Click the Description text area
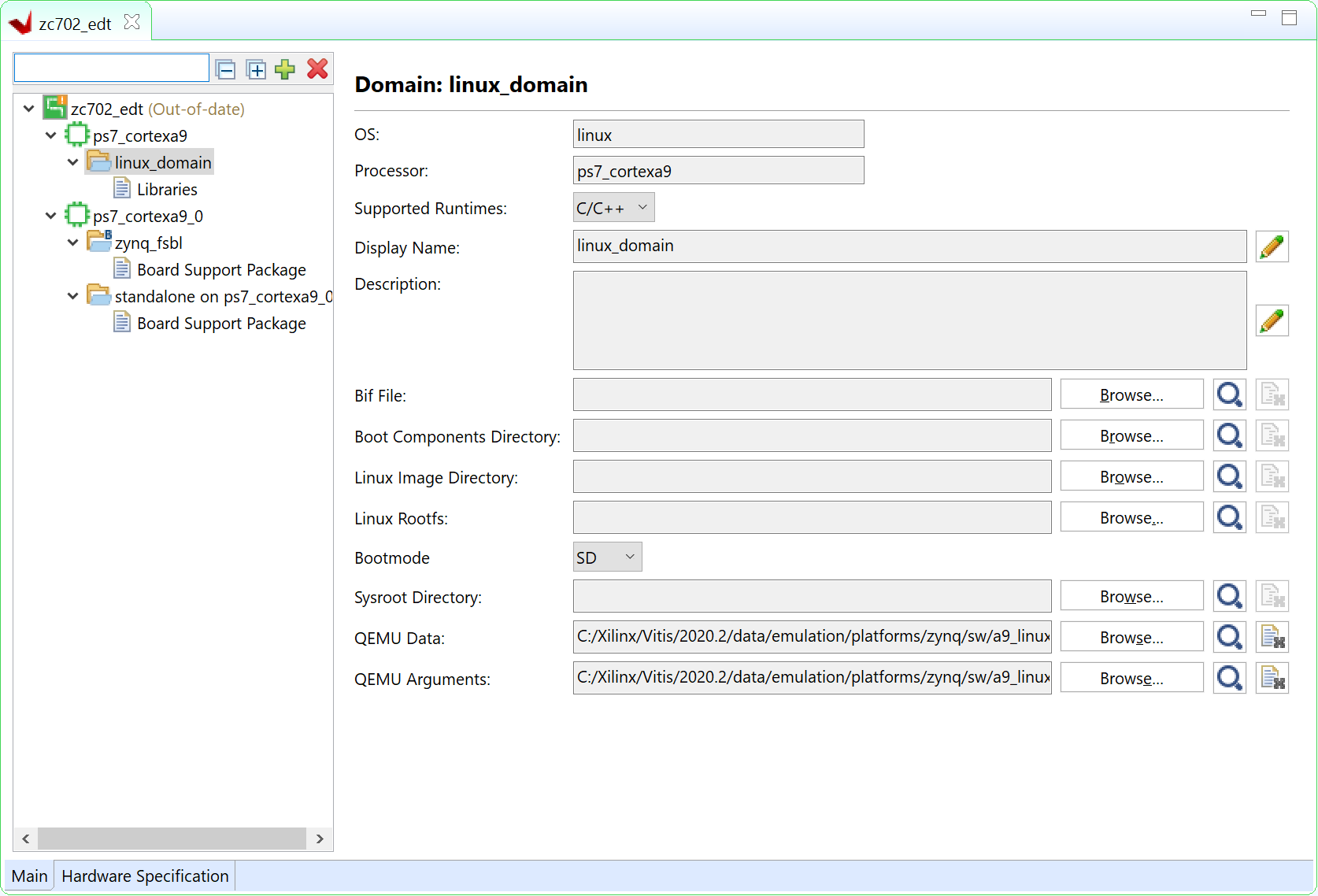The height and width of the screenshot is (896, 1318). point(909,320)
